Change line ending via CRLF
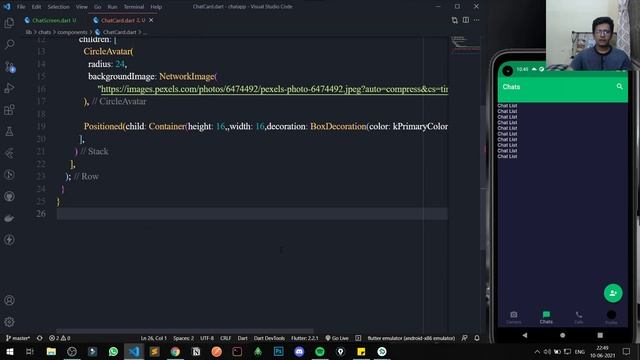This screenshot has height=360, width=640. point(225,338)
